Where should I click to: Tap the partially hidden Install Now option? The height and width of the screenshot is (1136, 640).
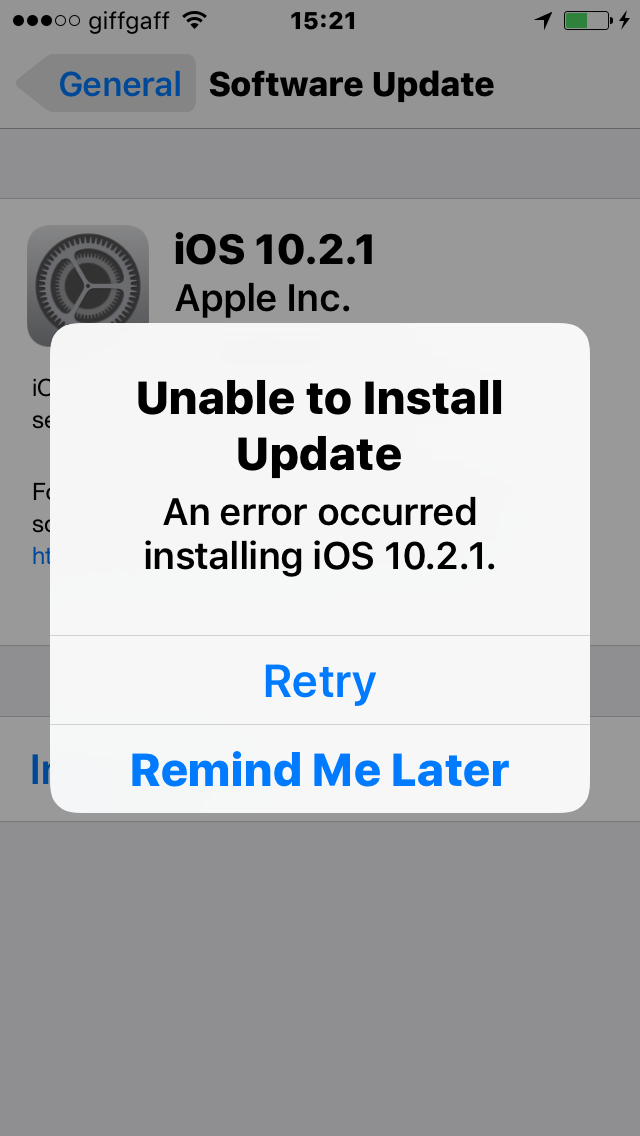pos(41,769)
